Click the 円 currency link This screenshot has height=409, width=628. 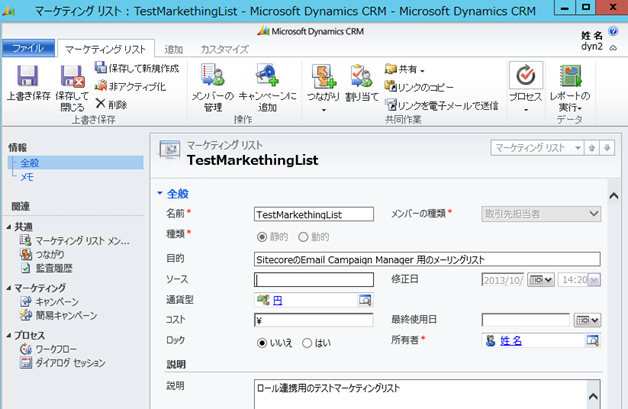coord(277,300)
